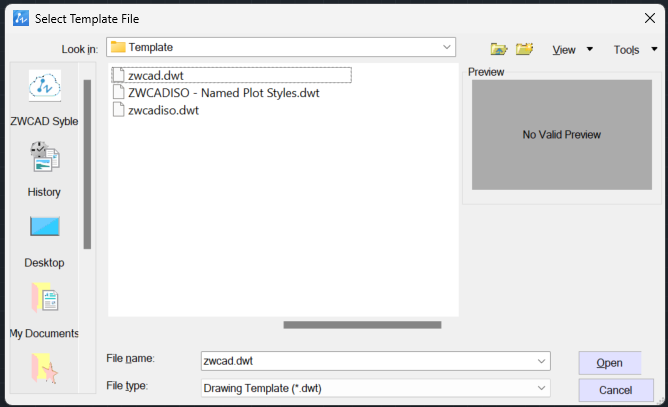Create a new folder icon
This screenshot has height=407, width=668.
[524, 49]
